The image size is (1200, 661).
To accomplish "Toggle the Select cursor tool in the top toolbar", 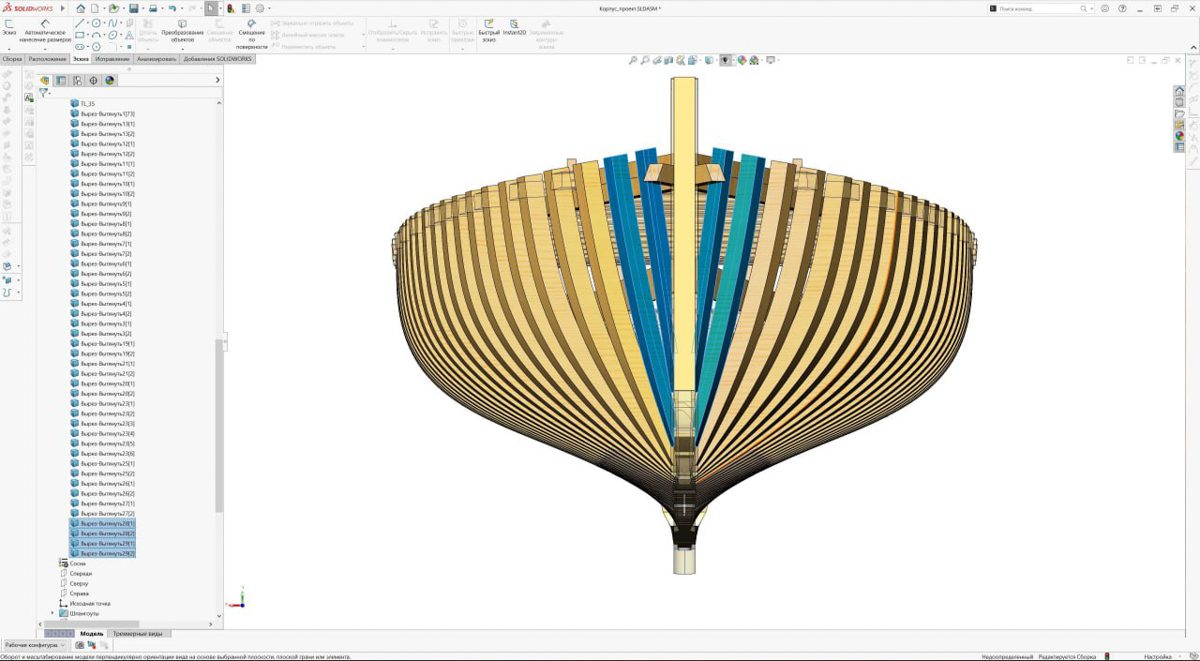I will coord(211,8).
